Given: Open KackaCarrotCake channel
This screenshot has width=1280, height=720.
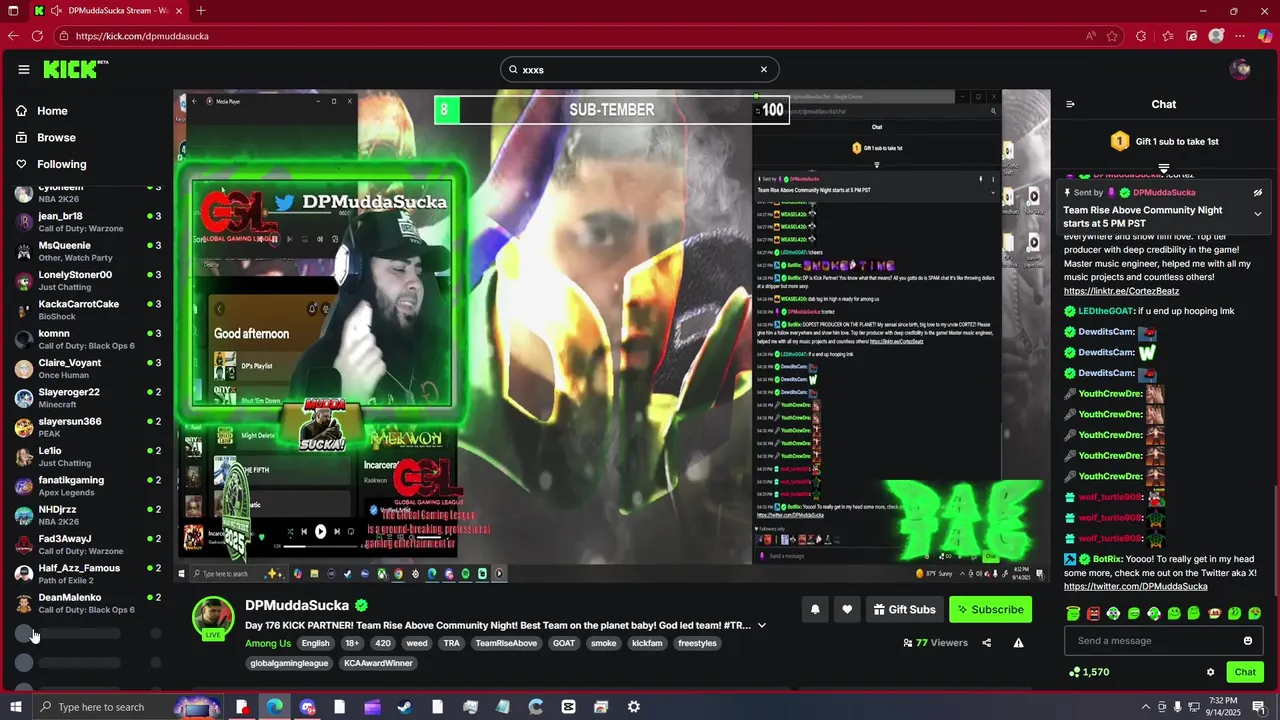Looking at the screenshot, I should point(88,310).
